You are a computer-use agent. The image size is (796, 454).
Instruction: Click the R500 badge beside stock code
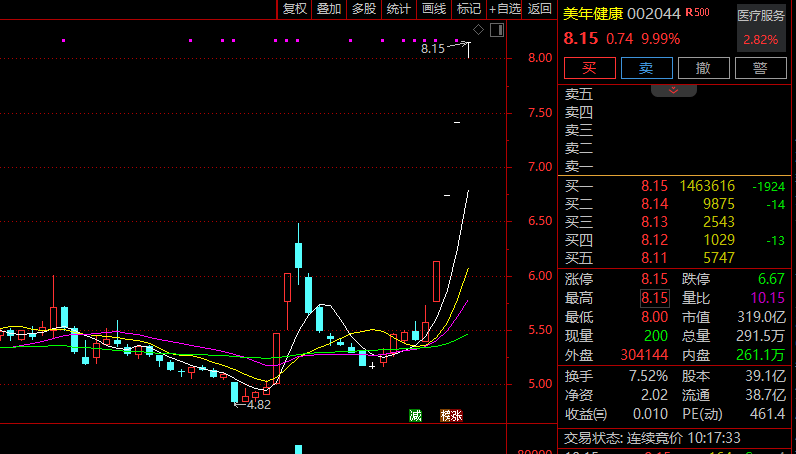pyautogui.click(x=698, y=13)
